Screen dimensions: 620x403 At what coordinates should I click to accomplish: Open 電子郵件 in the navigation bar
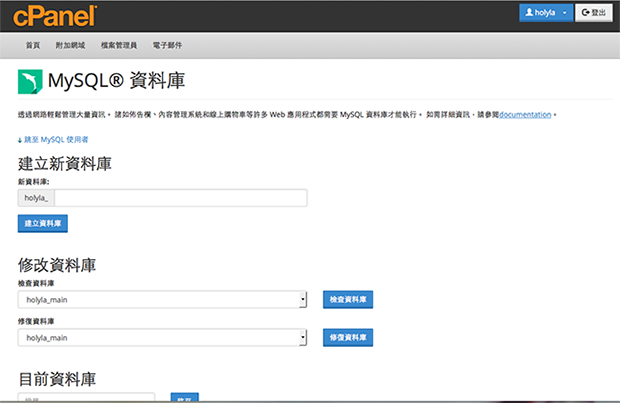pos(168,46)
